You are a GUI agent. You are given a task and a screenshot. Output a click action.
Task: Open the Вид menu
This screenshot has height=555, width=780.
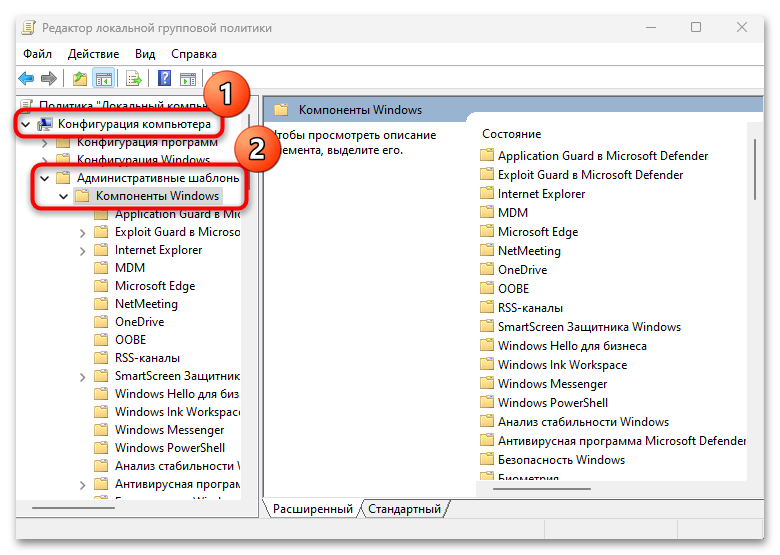pos(145,54)
